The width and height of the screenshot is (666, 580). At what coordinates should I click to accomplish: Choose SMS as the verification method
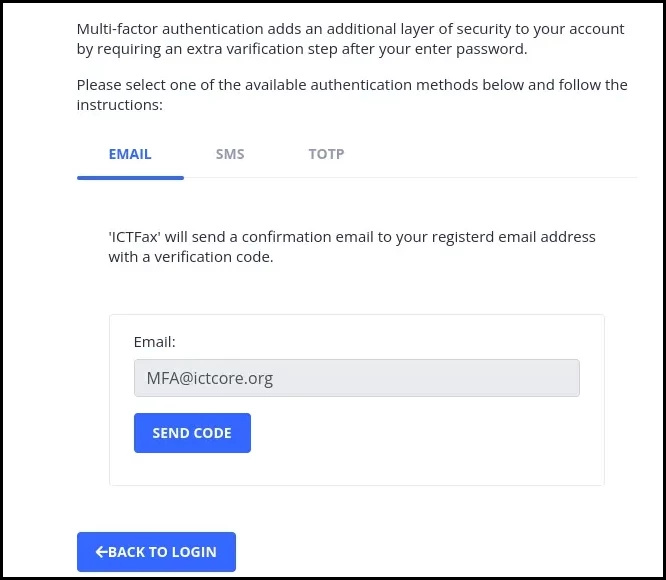(x=230, y=154)
